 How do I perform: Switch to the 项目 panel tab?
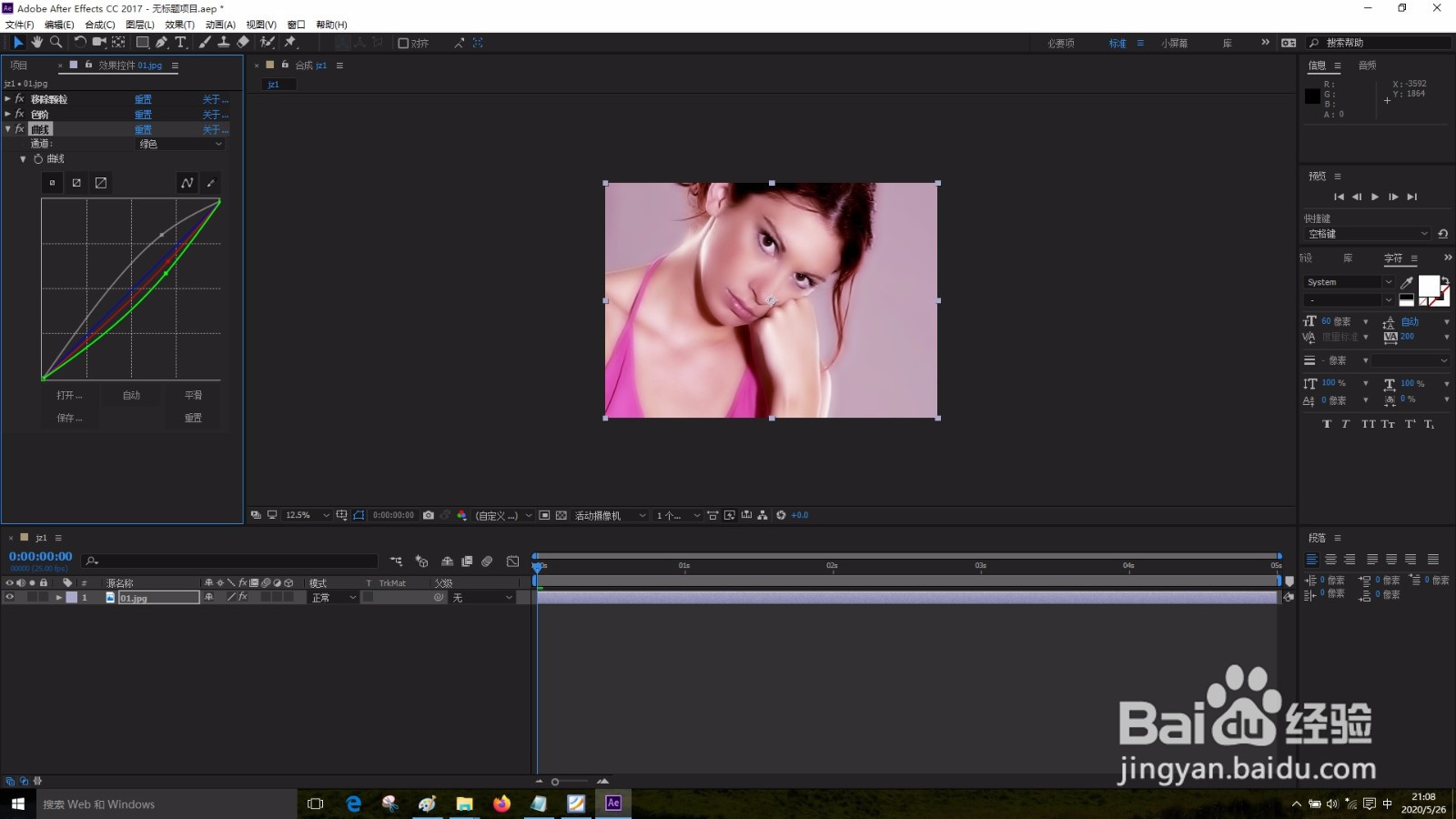point(19,66)
